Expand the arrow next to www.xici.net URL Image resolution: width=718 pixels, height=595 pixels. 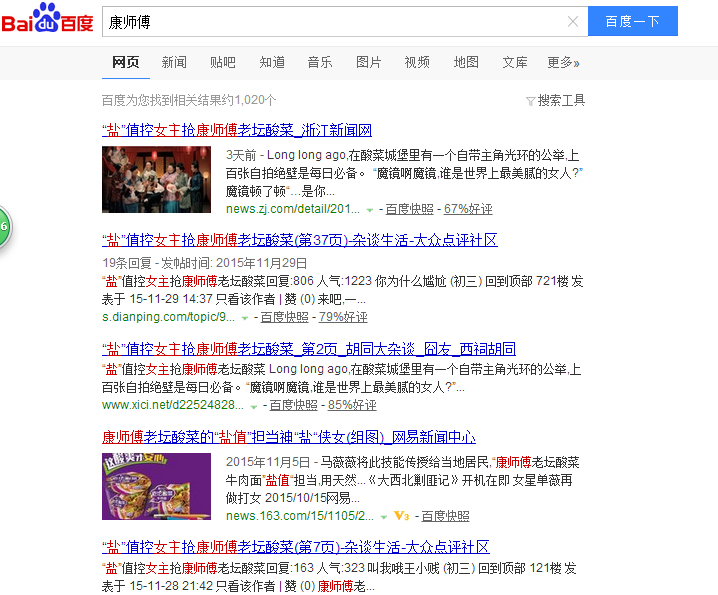point(254,406)
